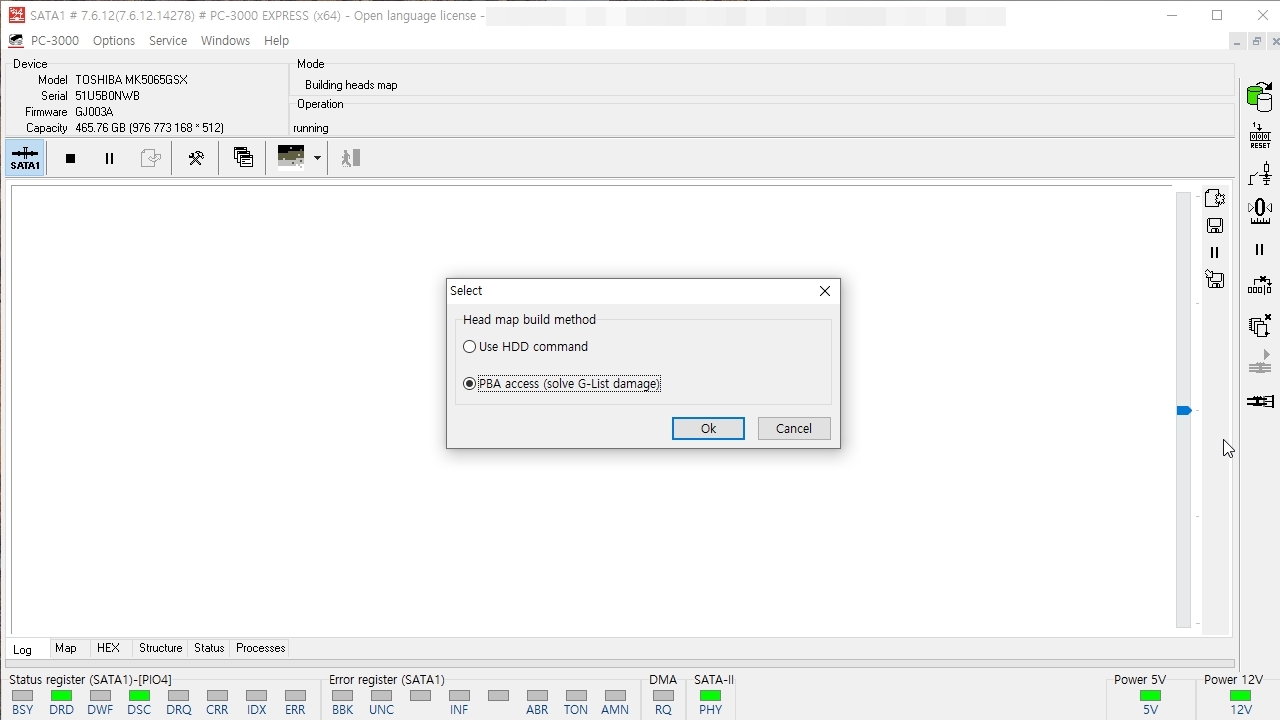This screenshot has height=720, width=1280.
Task: Select the Use HDD command option
Action: pos(525,347)
